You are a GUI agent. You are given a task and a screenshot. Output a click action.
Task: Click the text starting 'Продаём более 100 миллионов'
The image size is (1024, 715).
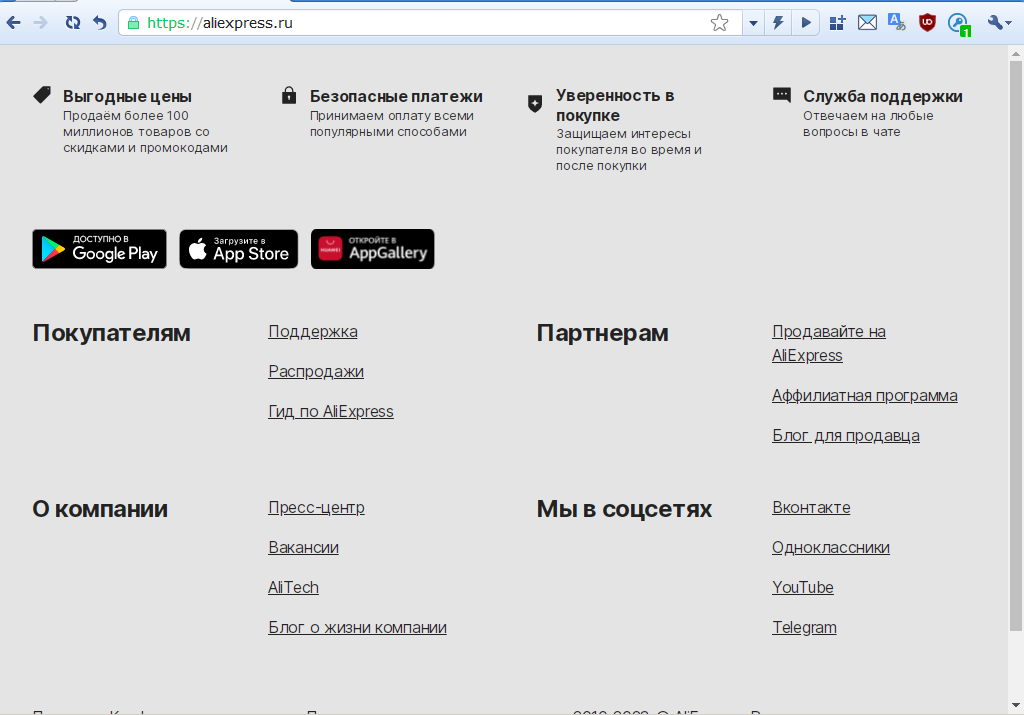click(146, 131)
